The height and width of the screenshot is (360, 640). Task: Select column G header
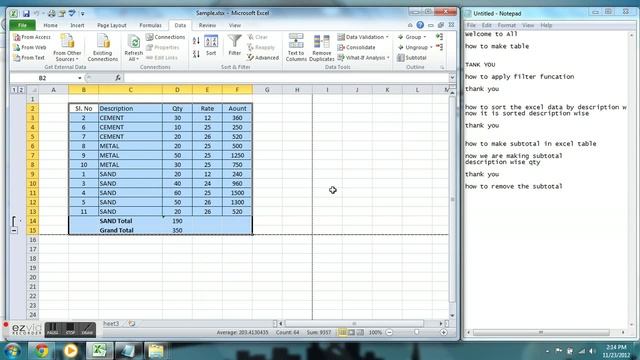[x=267, y=90]
